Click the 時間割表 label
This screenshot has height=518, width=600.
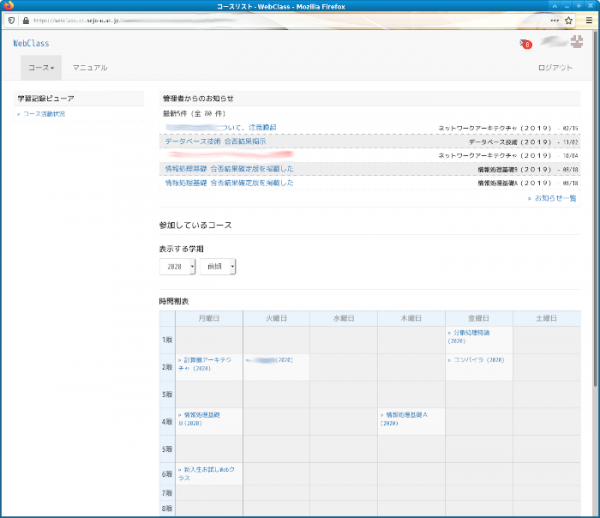(x=174, y=301)
